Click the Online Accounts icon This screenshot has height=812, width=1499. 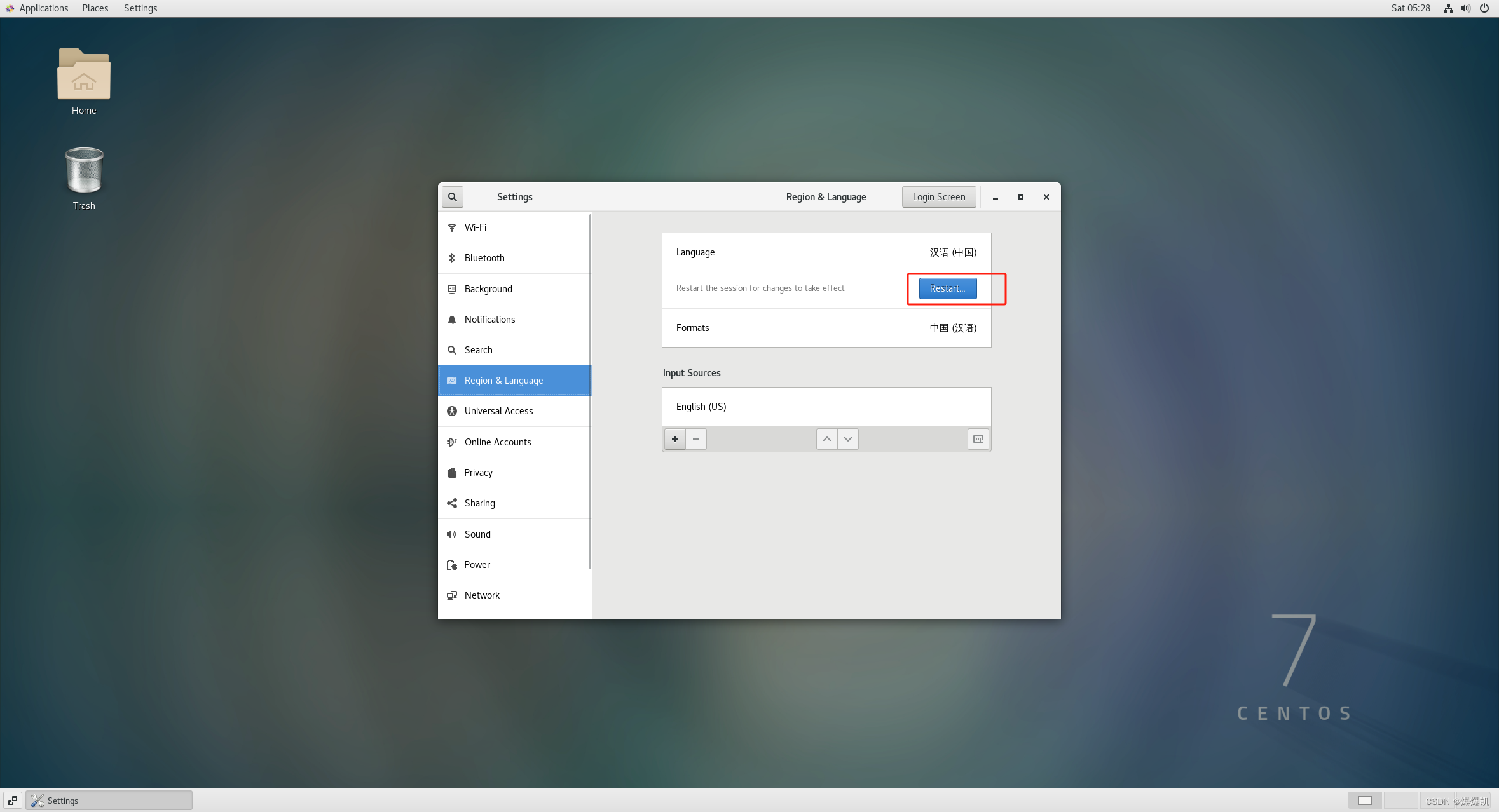[x=452, y=442]
